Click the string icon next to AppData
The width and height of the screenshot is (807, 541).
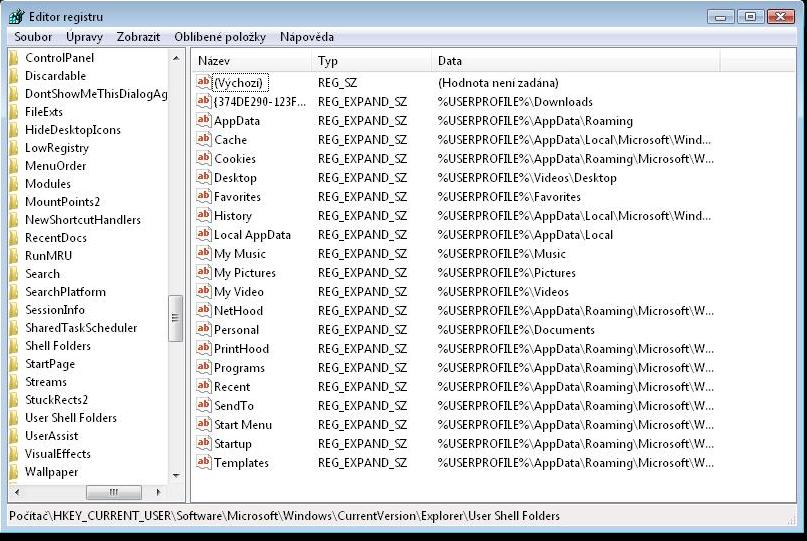204,121
